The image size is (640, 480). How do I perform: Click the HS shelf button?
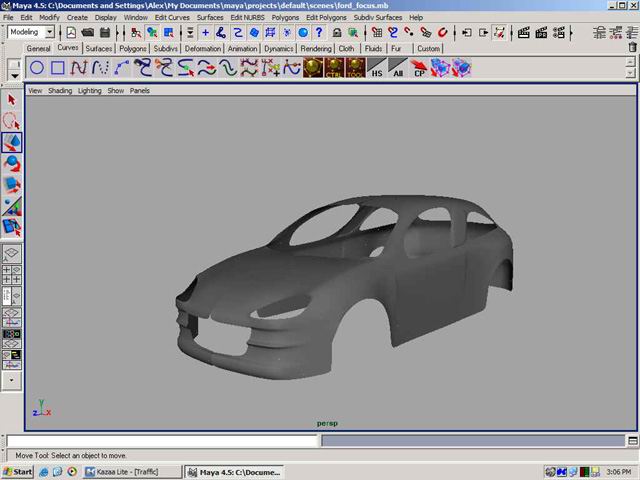(x=377, y=68)
